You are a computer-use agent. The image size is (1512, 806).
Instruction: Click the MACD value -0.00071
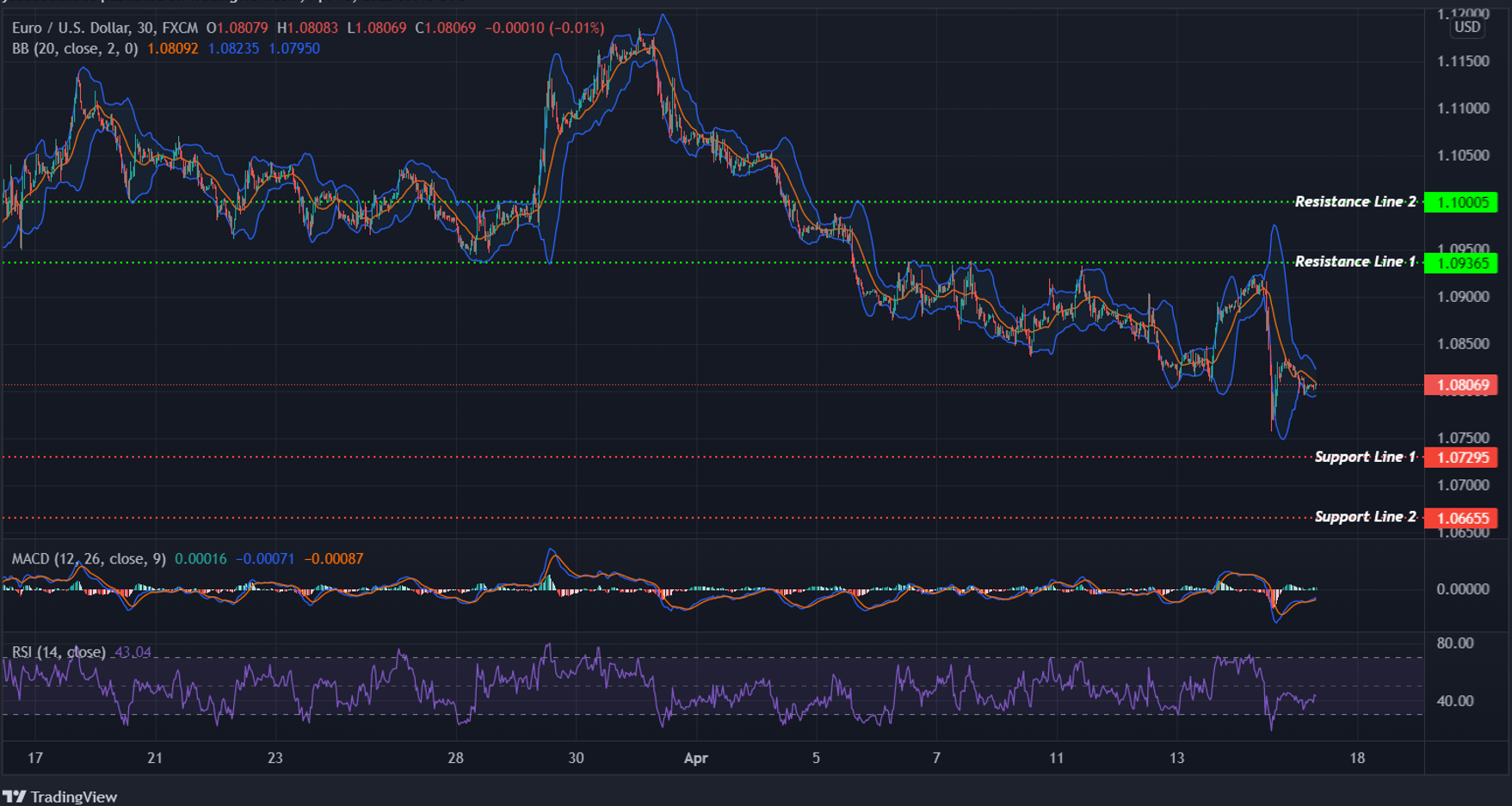265,559
